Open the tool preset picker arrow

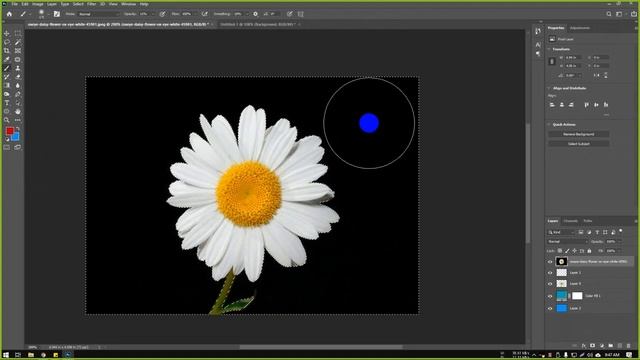(31, 14)
